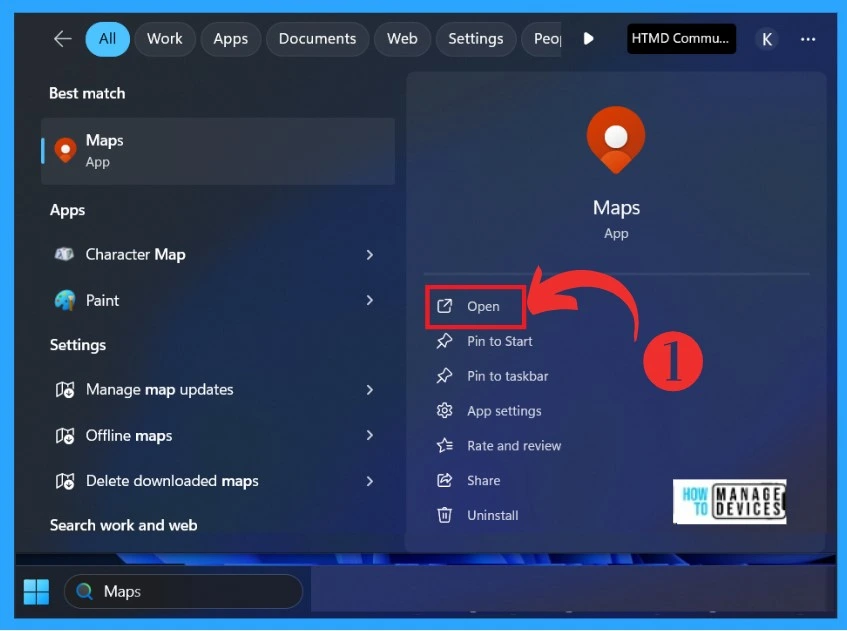Expand the Offline maps chevron
This screenshot has width=847, height=631.
coord(370,435)
